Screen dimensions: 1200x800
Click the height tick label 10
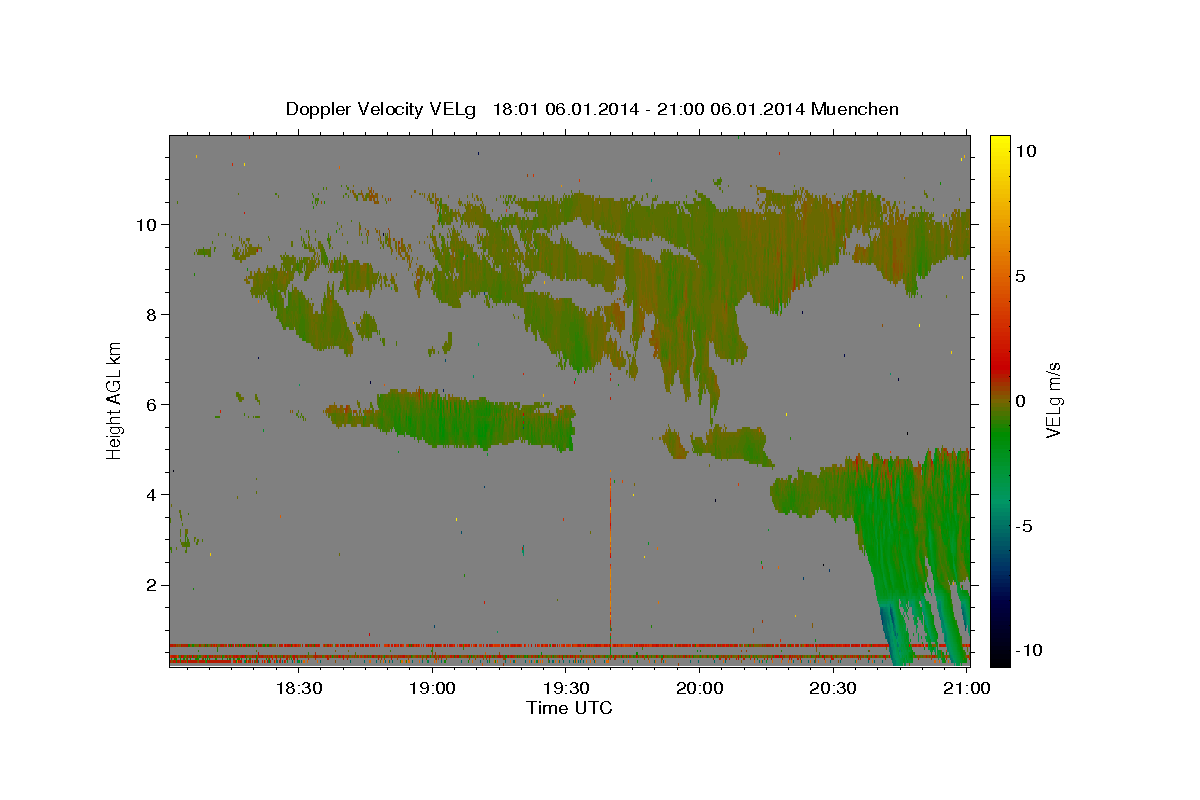point(146,224)
